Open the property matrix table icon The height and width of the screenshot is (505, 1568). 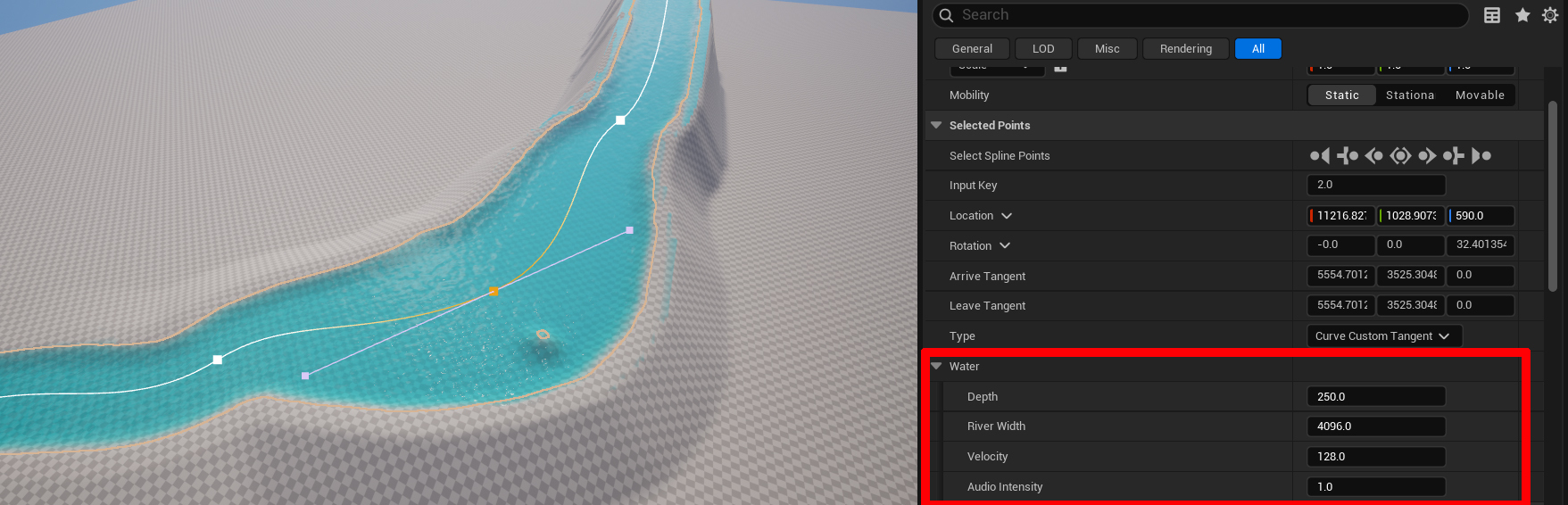pyautogui.click(x=1492, y=15)
